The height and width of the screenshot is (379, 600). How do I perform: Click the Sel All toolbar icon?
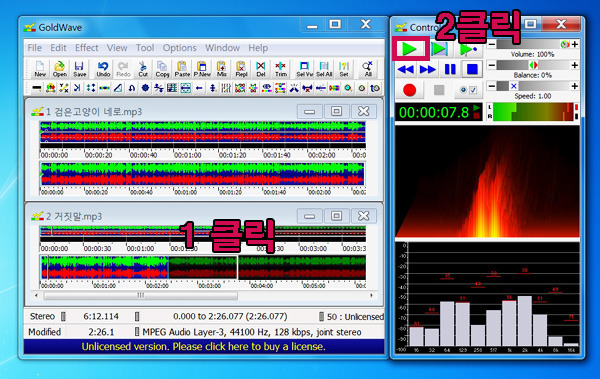click(x=324, y=69)
